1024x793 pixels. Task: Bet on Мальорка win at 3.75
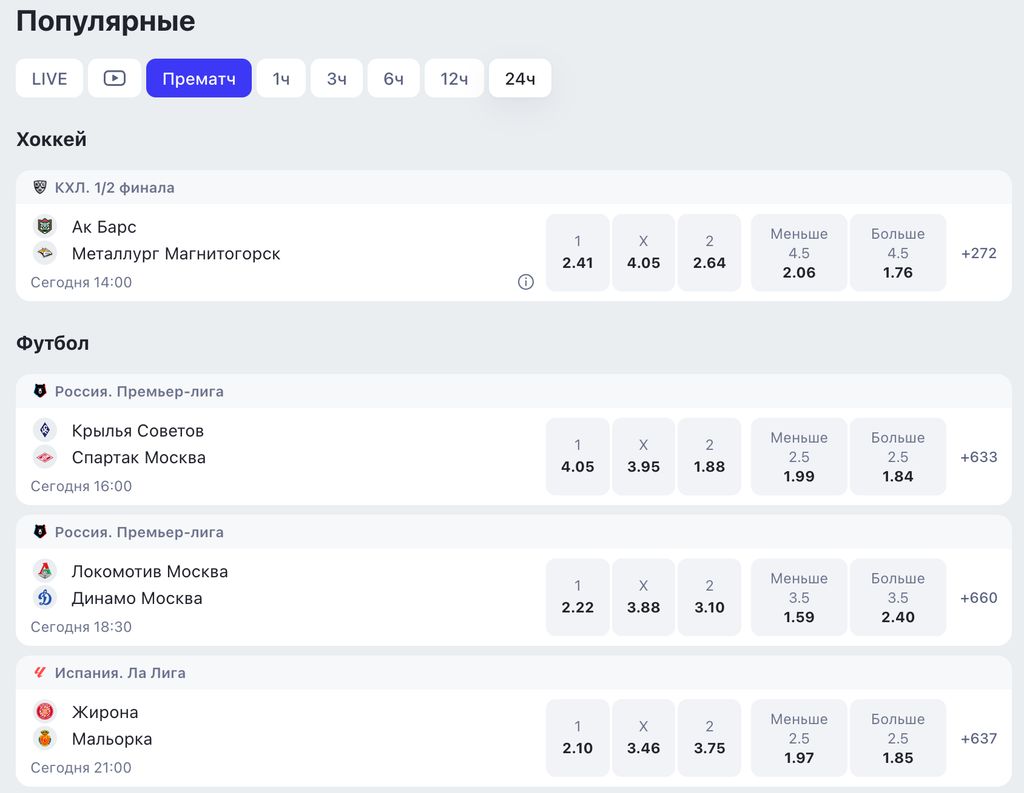[x=709, y=738]
